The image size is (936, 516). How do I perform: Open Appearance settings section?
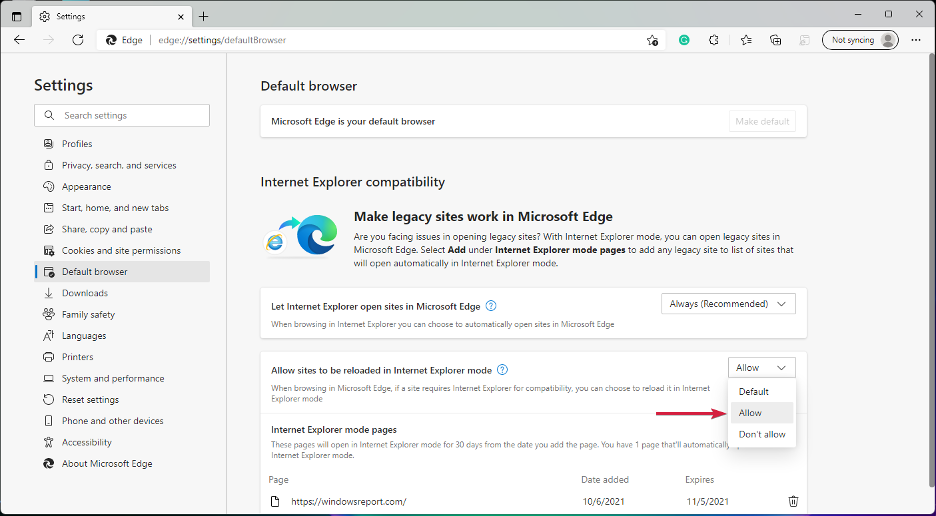pyautogui.click(x=122, y=187)
